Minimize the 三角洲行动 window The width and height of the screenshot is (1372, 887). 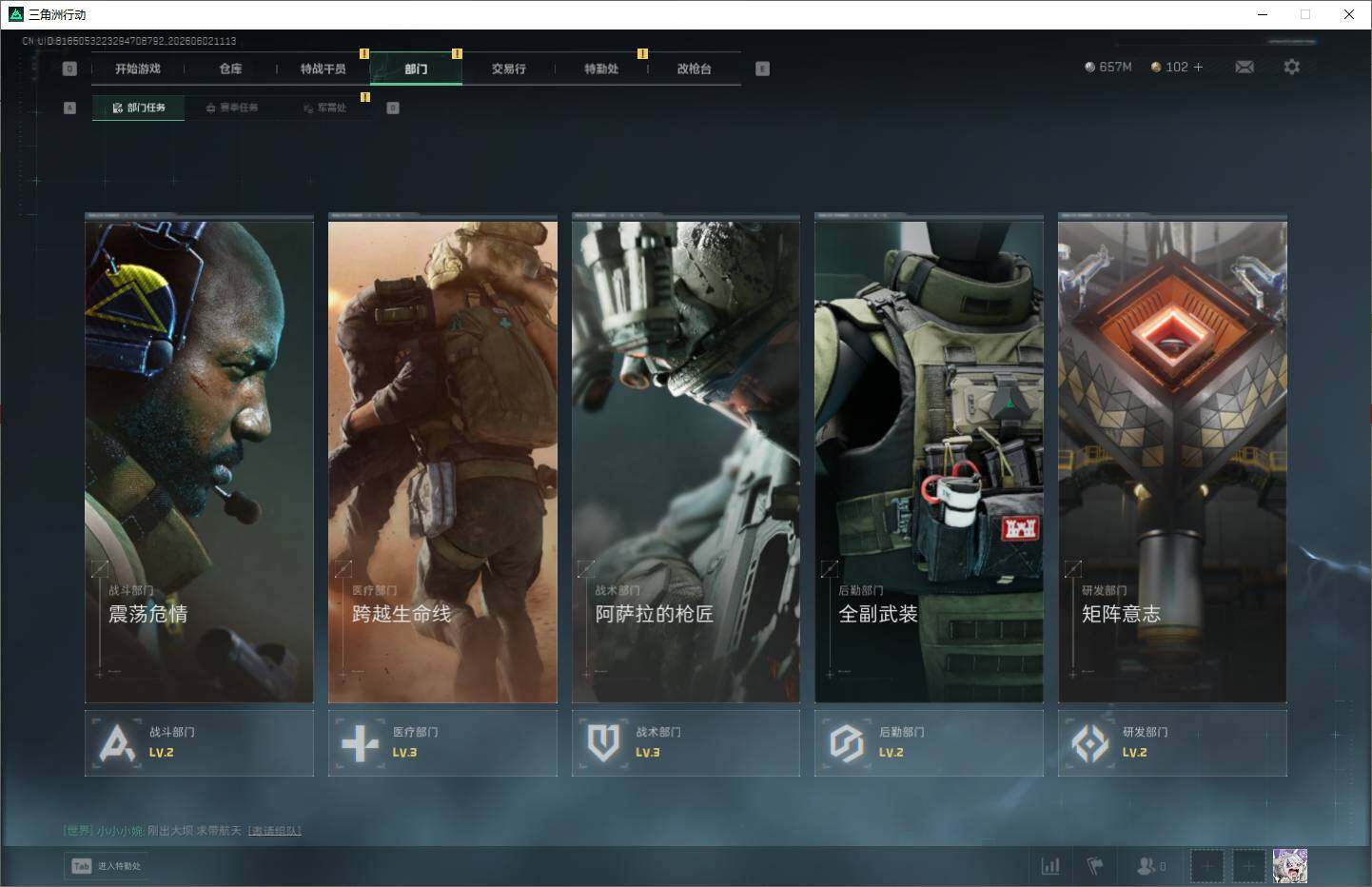[x=1263, y=14]
